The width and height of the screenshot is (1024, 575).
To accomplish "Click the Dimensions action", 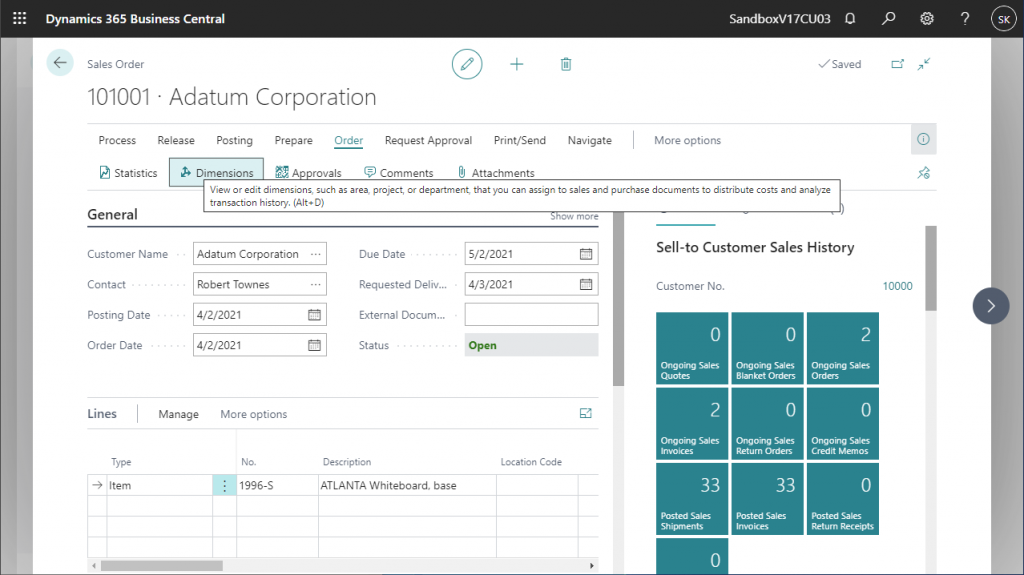I will (x=216, y=172).
